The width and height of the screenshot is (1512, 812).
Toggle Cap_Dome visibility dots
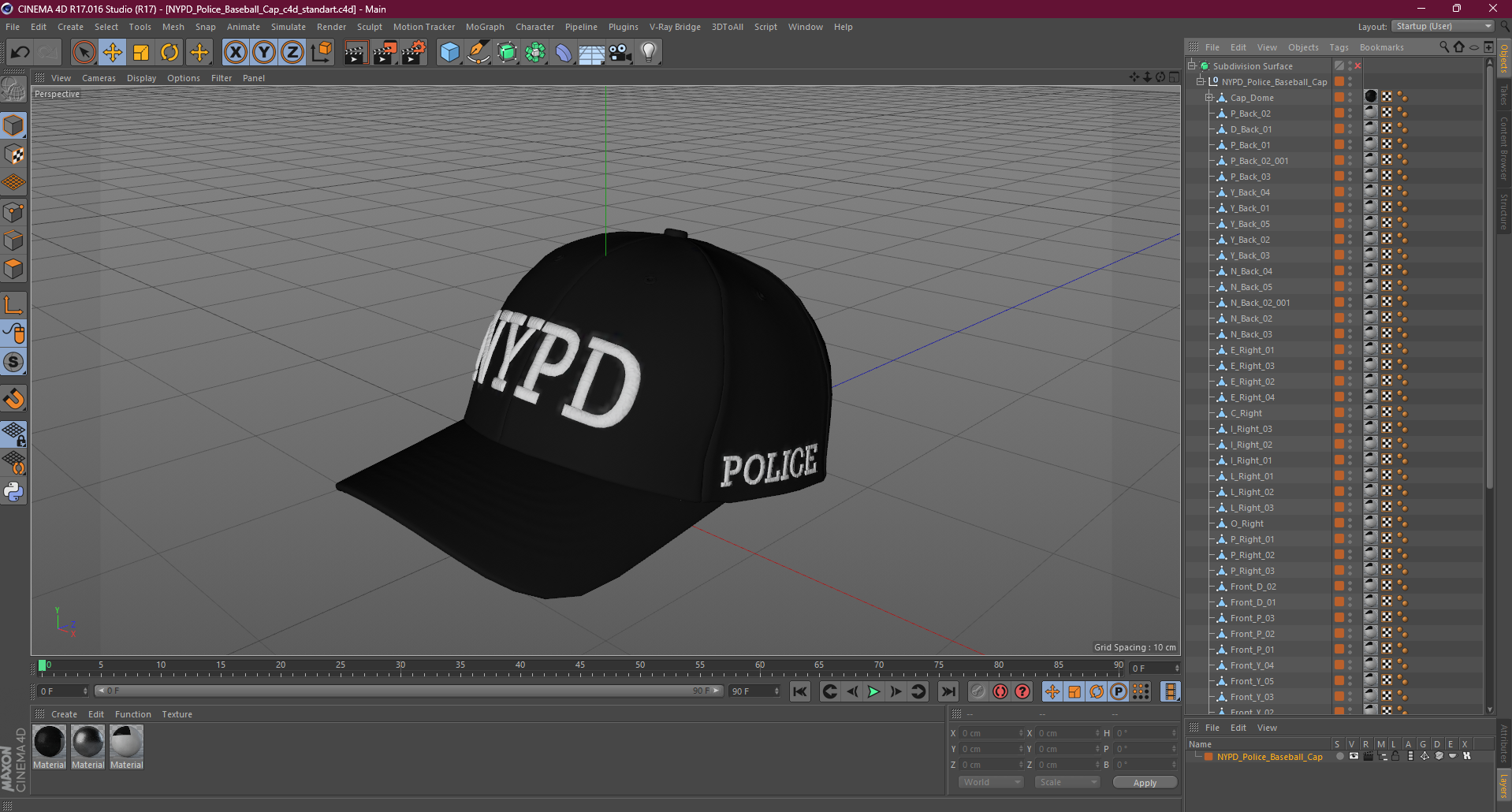[1350, 98]
